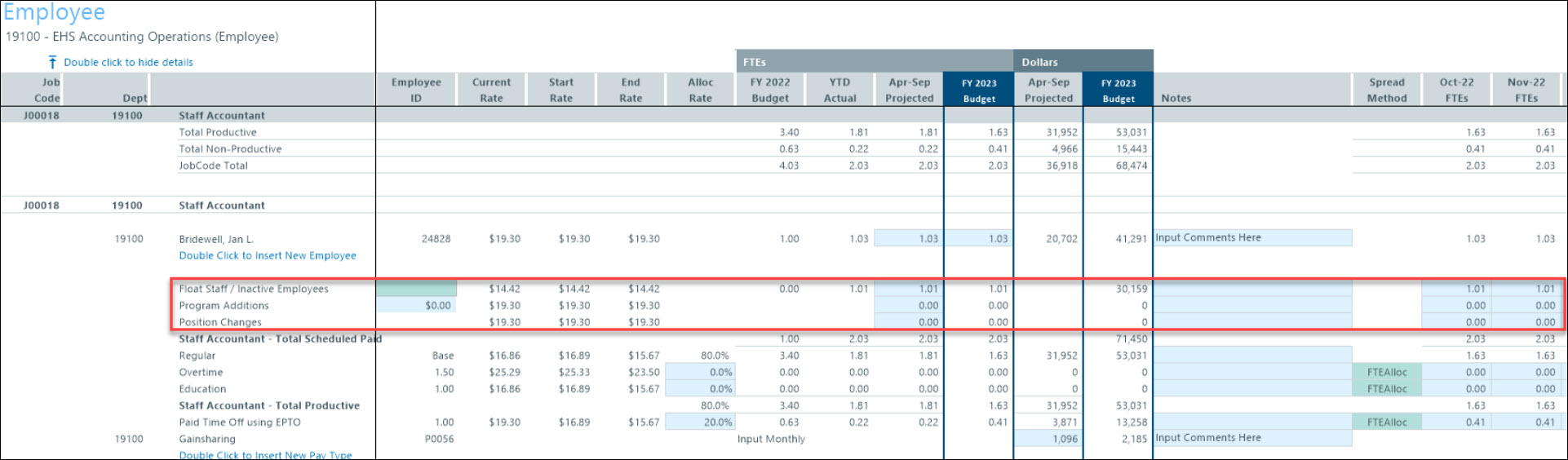The height and width of the screenshot is (460, 1568).
Task: Open Overtime FTEAlloc spread method cell
Action: [1386, 372]
